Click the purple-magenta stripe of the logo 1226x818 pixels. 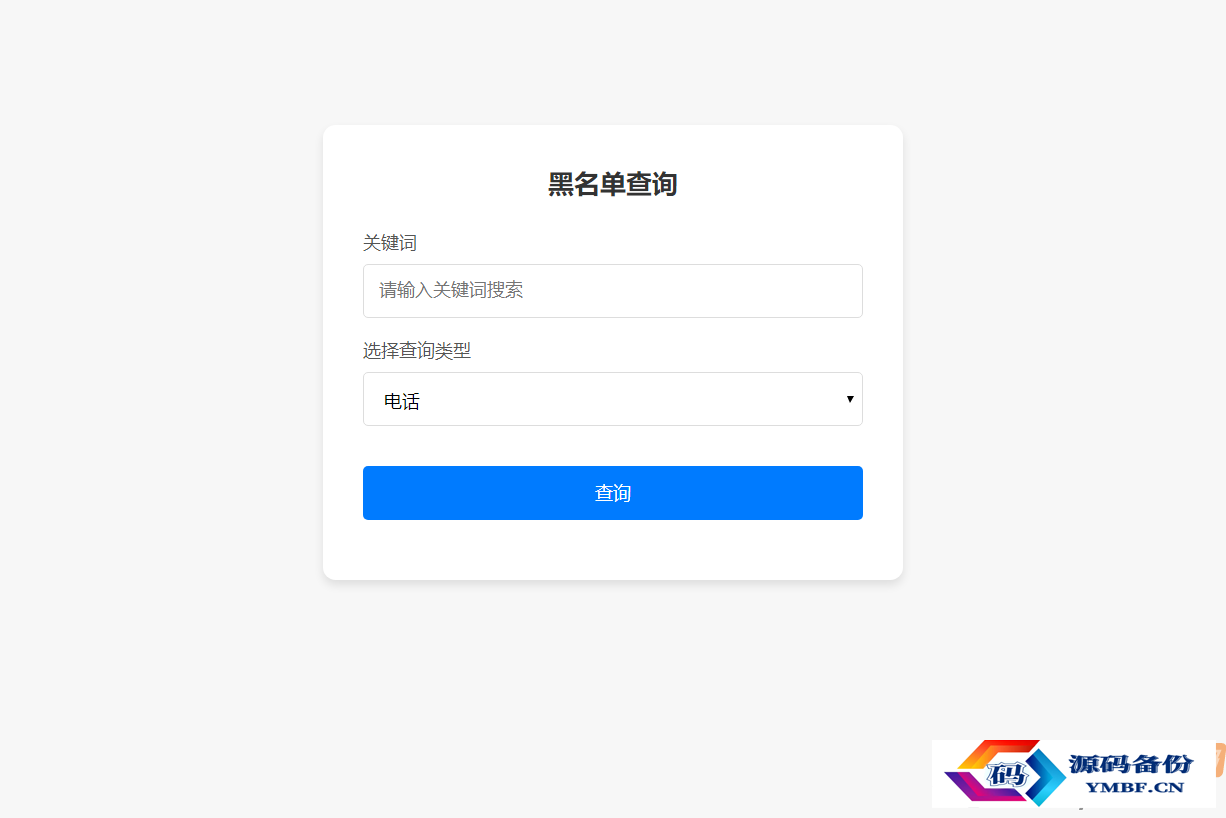982,787
